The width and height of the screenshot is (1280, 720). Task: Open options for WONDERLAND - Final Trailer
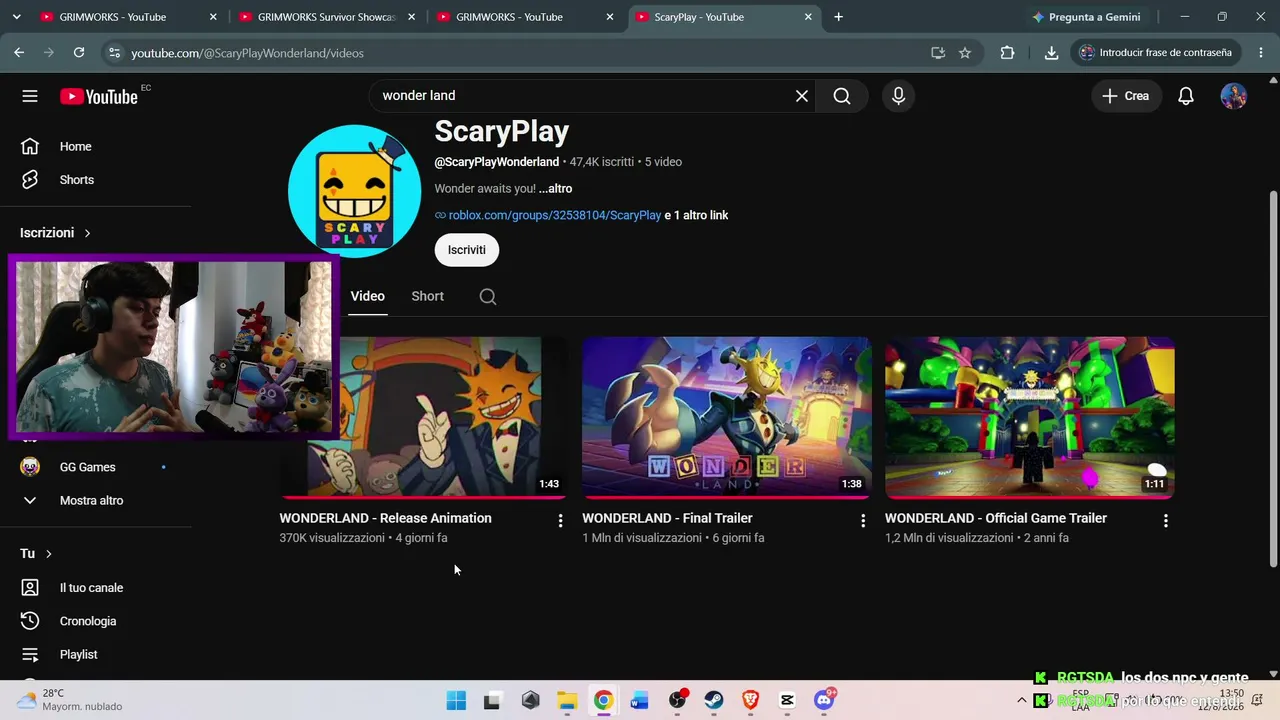pyautogui.click(x=863, y=520)
